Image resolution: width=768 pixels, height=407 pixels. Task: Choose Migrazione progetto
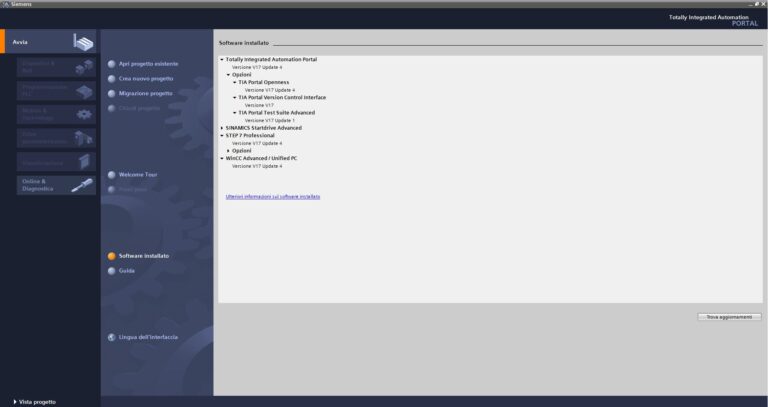click(x=145, y=93)
